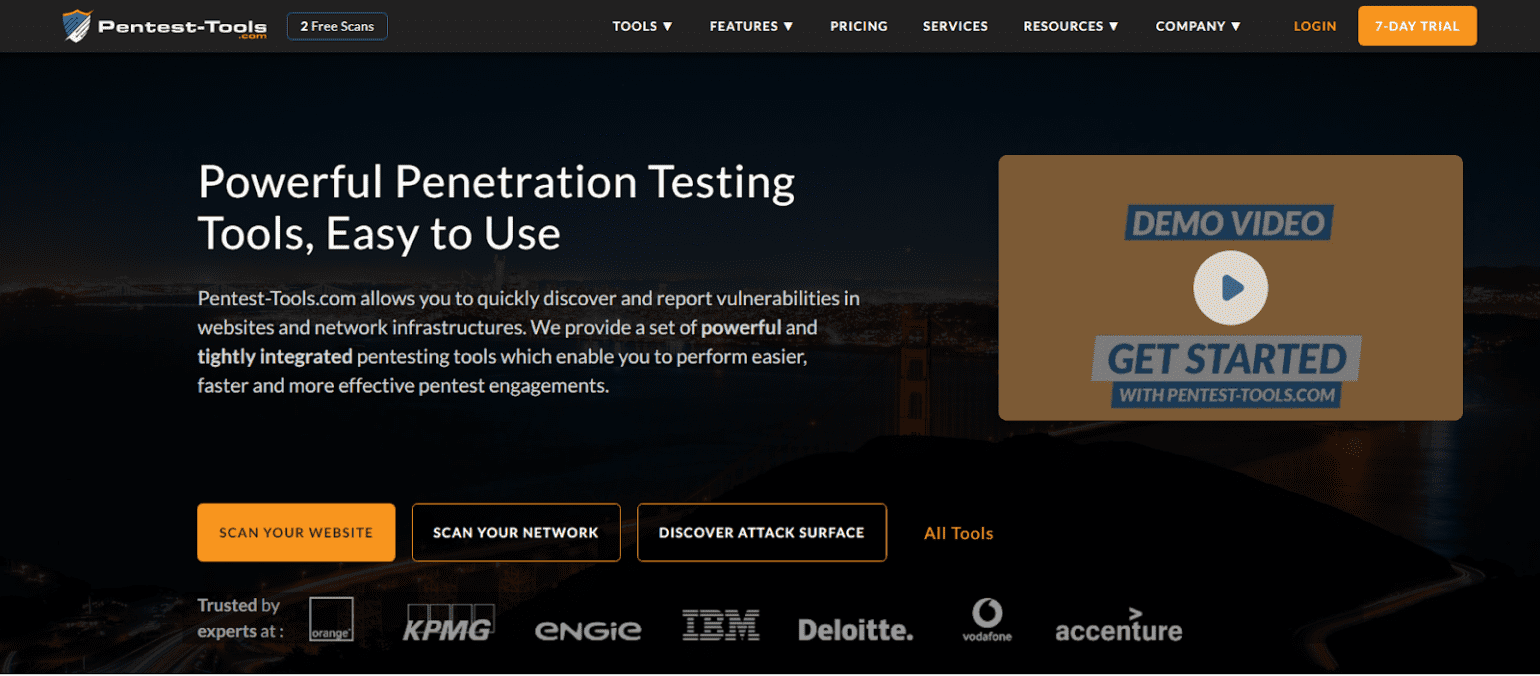The width and height of the screenshot is (1540, 676).
Task: Click the ENGIE logo
Action: (x=588, y=628)
